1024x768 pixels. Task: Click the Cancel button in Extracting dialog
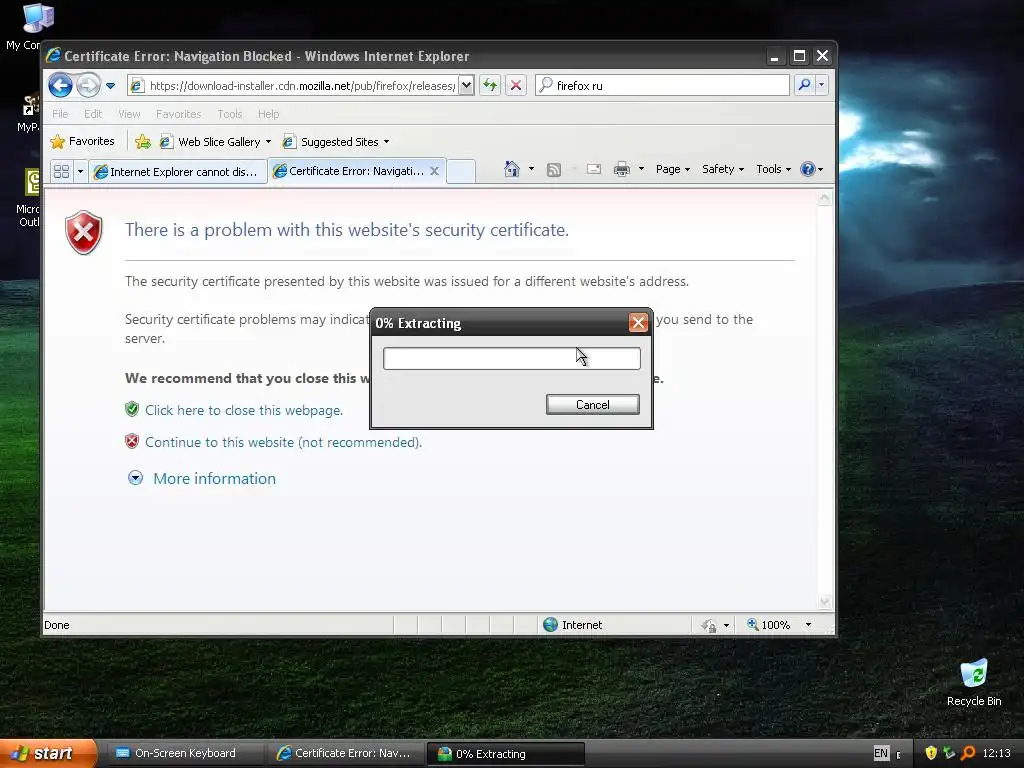point(592,404)
